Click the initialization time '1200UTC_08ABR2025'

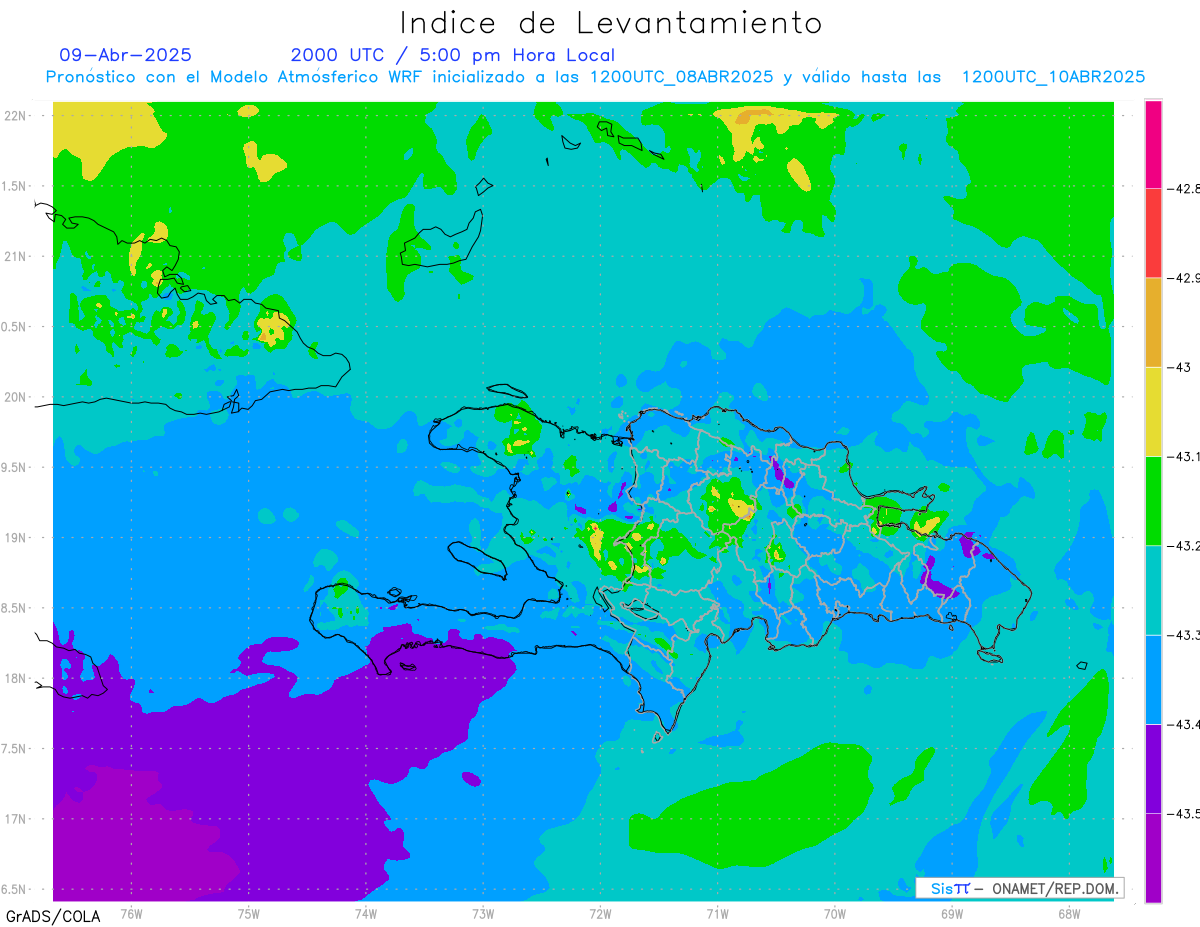[x=681, y=77]
